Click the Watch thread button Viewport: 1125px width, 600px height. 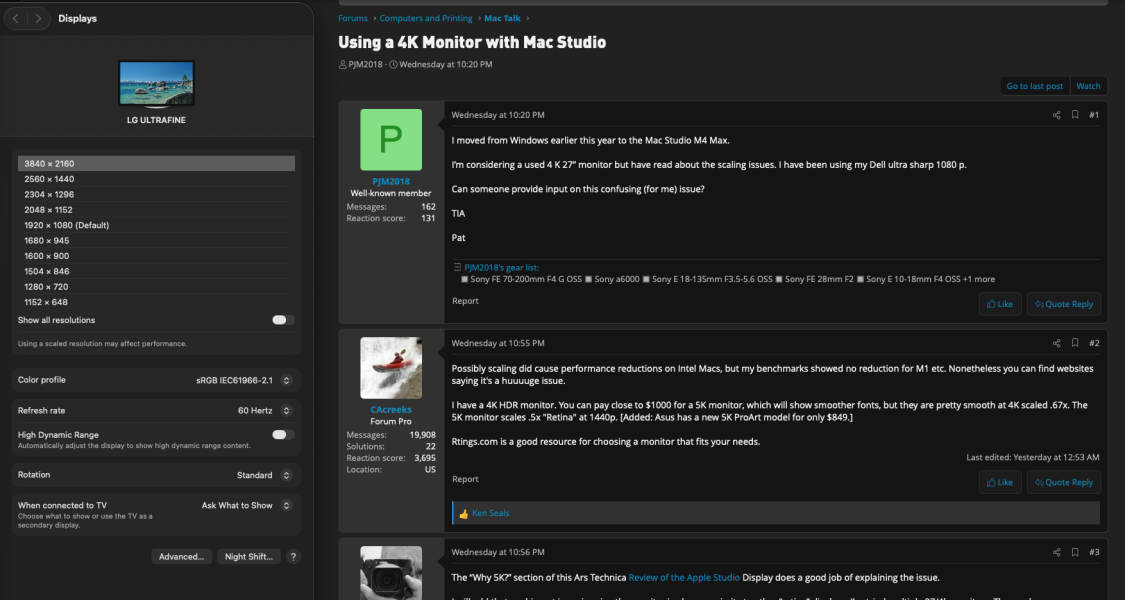[x=1088, y=86]
